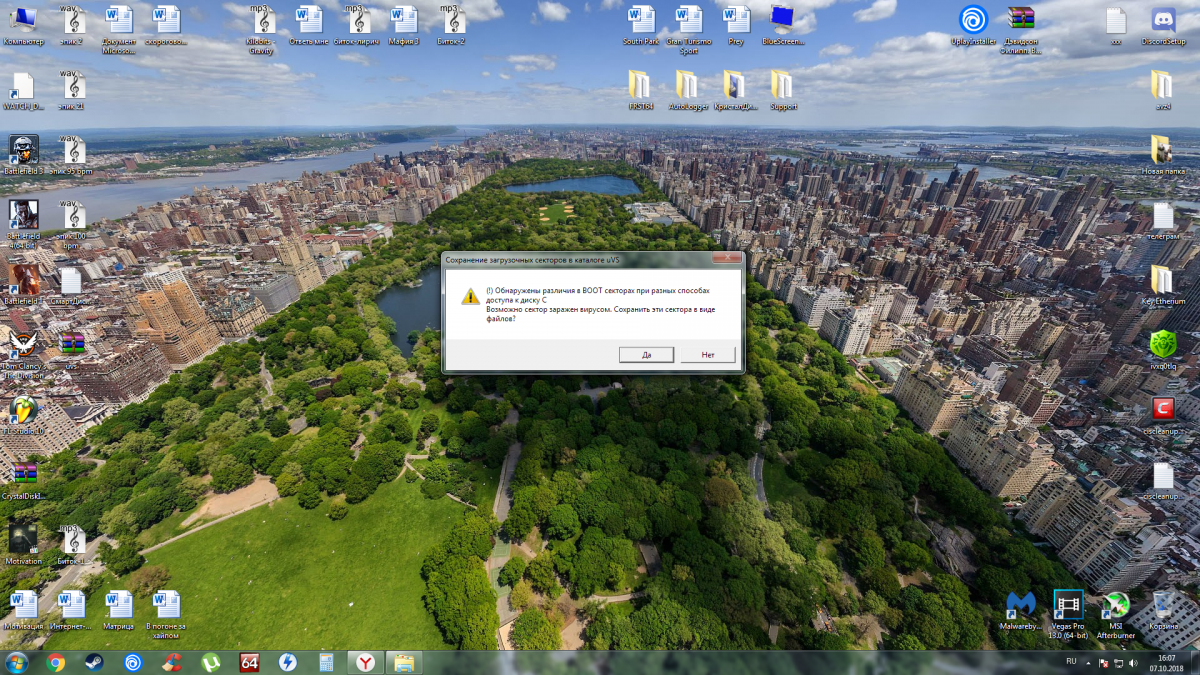Launch the ccsclean red application icon
Image resolution: width=1200 pixels, height=675 pixels.
pyautogui.click(x=1162, y=416)
